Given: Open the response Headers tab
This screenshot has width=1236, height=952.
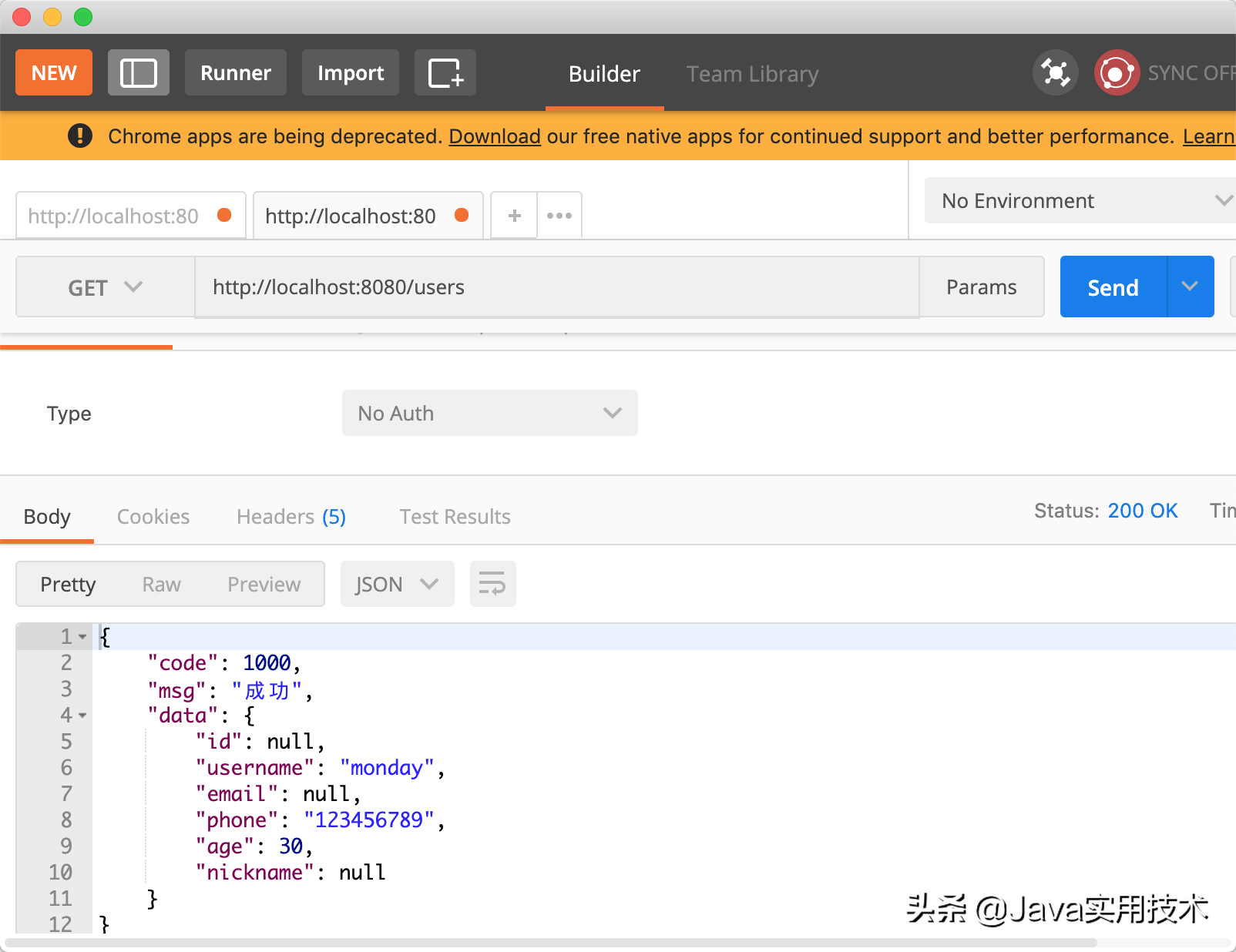Looking at the screenshot, I should click(x=291, y=517).
